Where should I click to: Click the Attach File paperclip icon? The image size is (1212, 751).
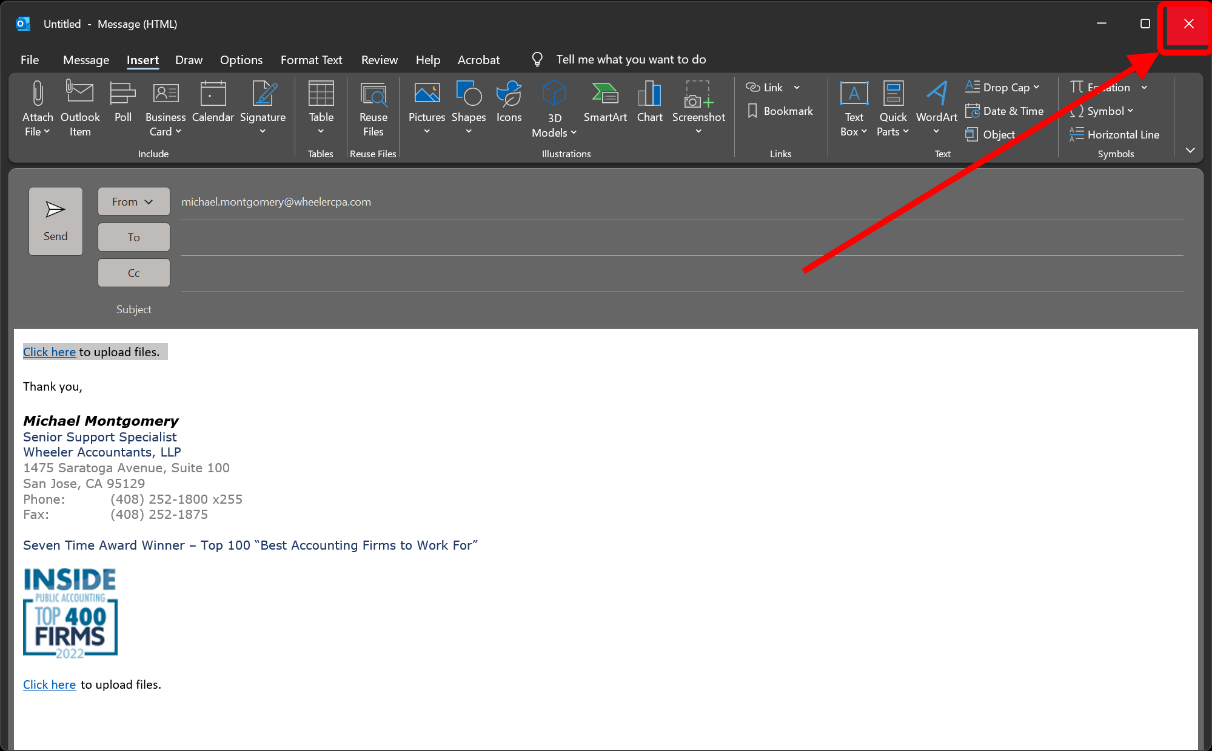point(38,108)
